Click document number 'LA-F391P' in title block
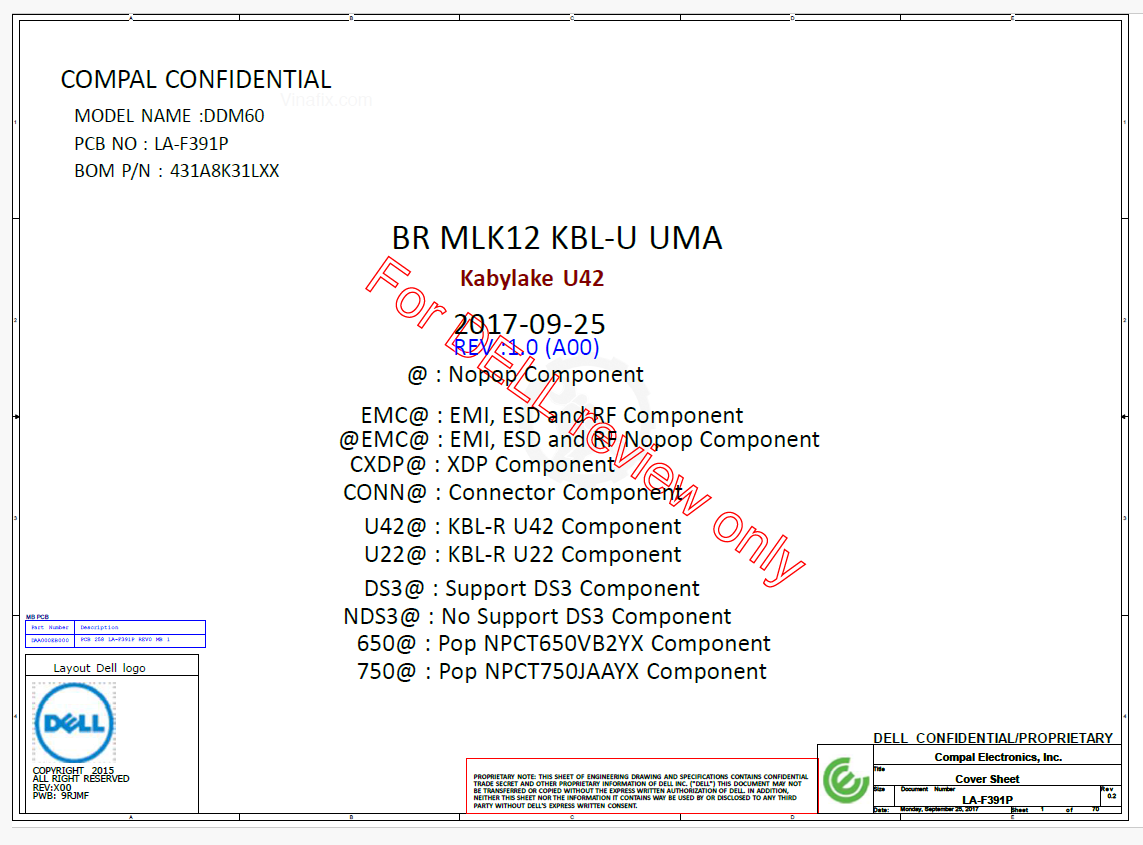This screenshot has height=845, width=1143. (x=987, y=800)
